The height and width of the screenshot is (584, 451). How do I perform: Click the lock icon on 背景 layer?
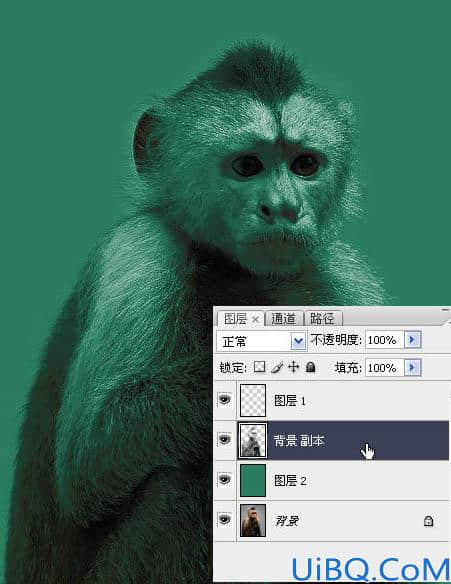[429, 521]
